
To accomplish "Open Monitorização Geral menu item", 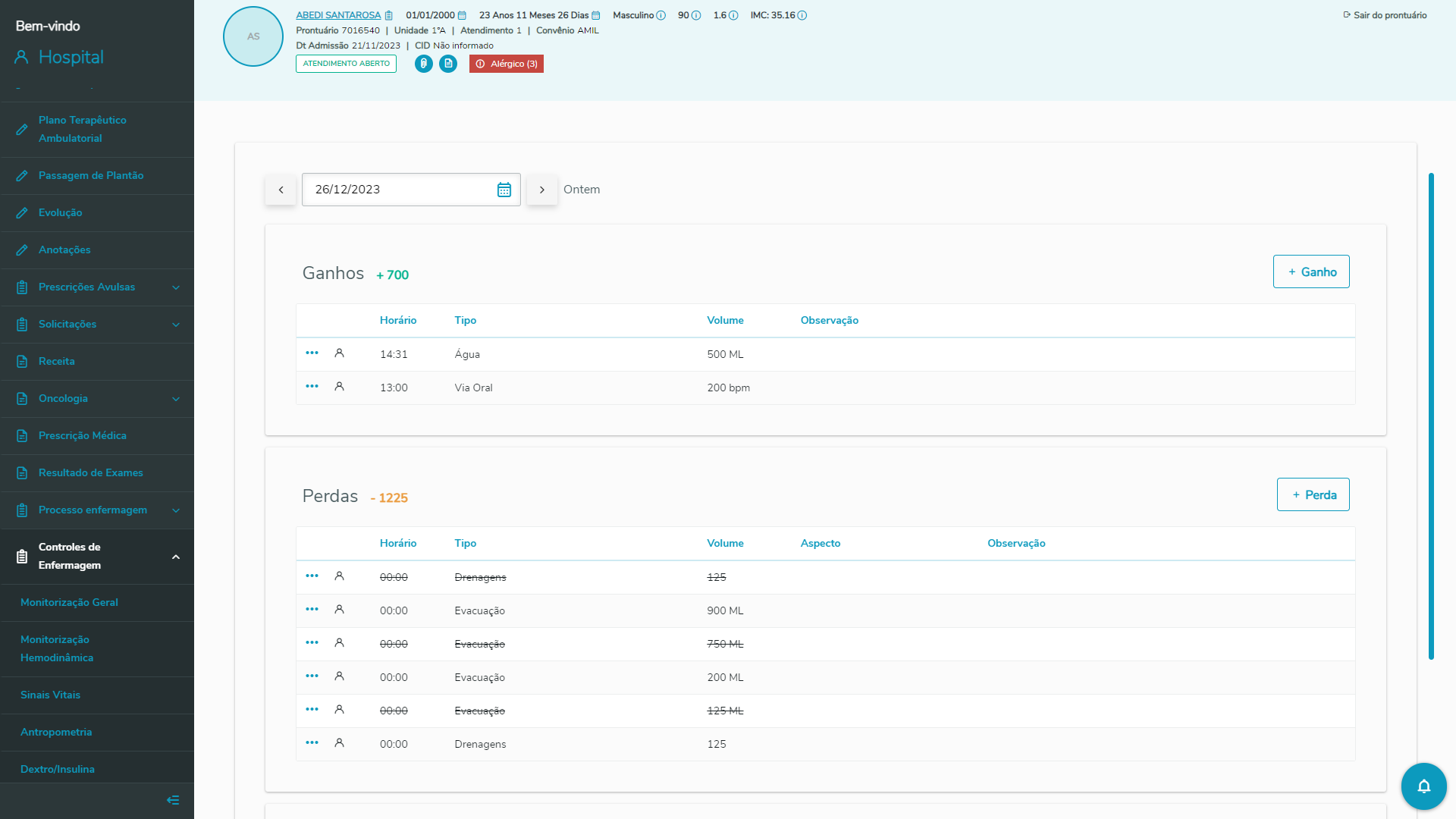I will point(69,602).
